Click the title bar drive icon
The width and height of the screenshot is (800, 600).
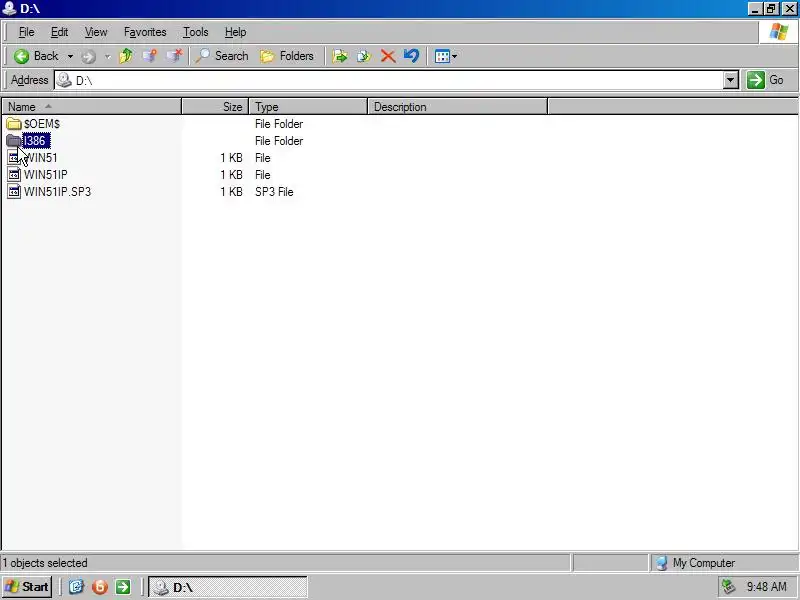9,8
